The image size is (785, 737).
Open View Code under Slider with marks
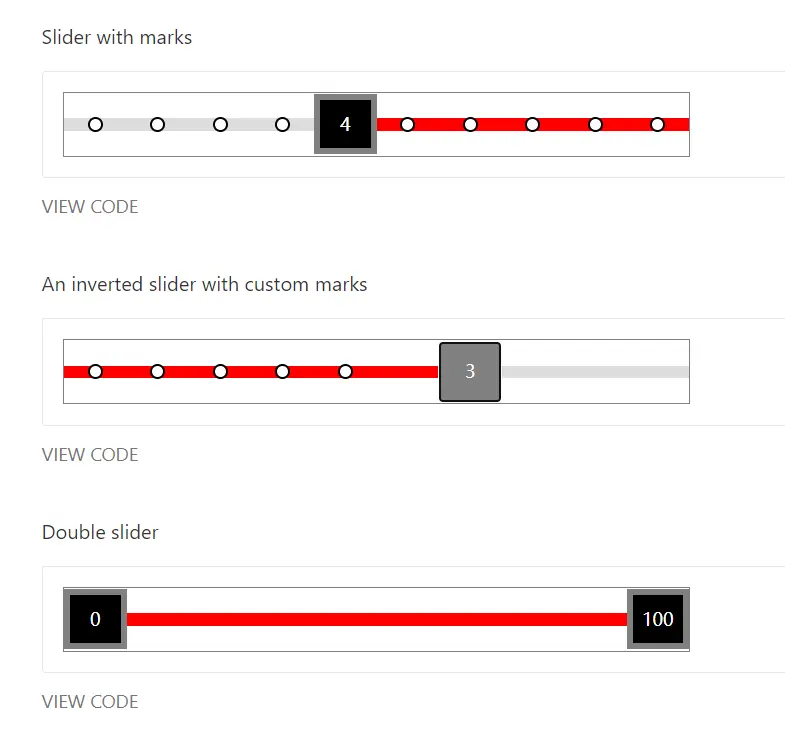(90, 207)
